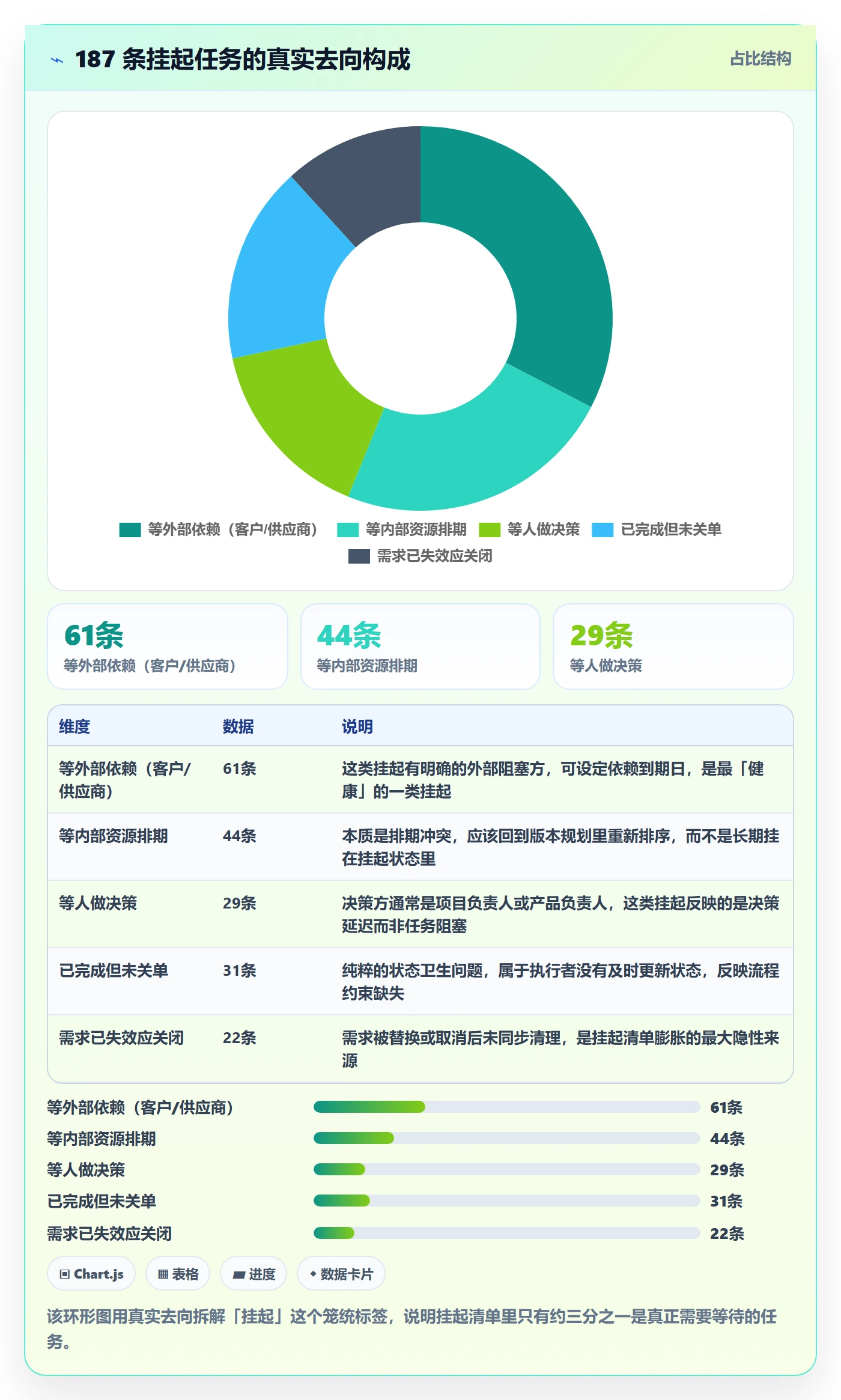Screen dimensions: 841x1400
Task: Click the 31条 table cell
Action: pyautogui.click(x=240, y=971)
